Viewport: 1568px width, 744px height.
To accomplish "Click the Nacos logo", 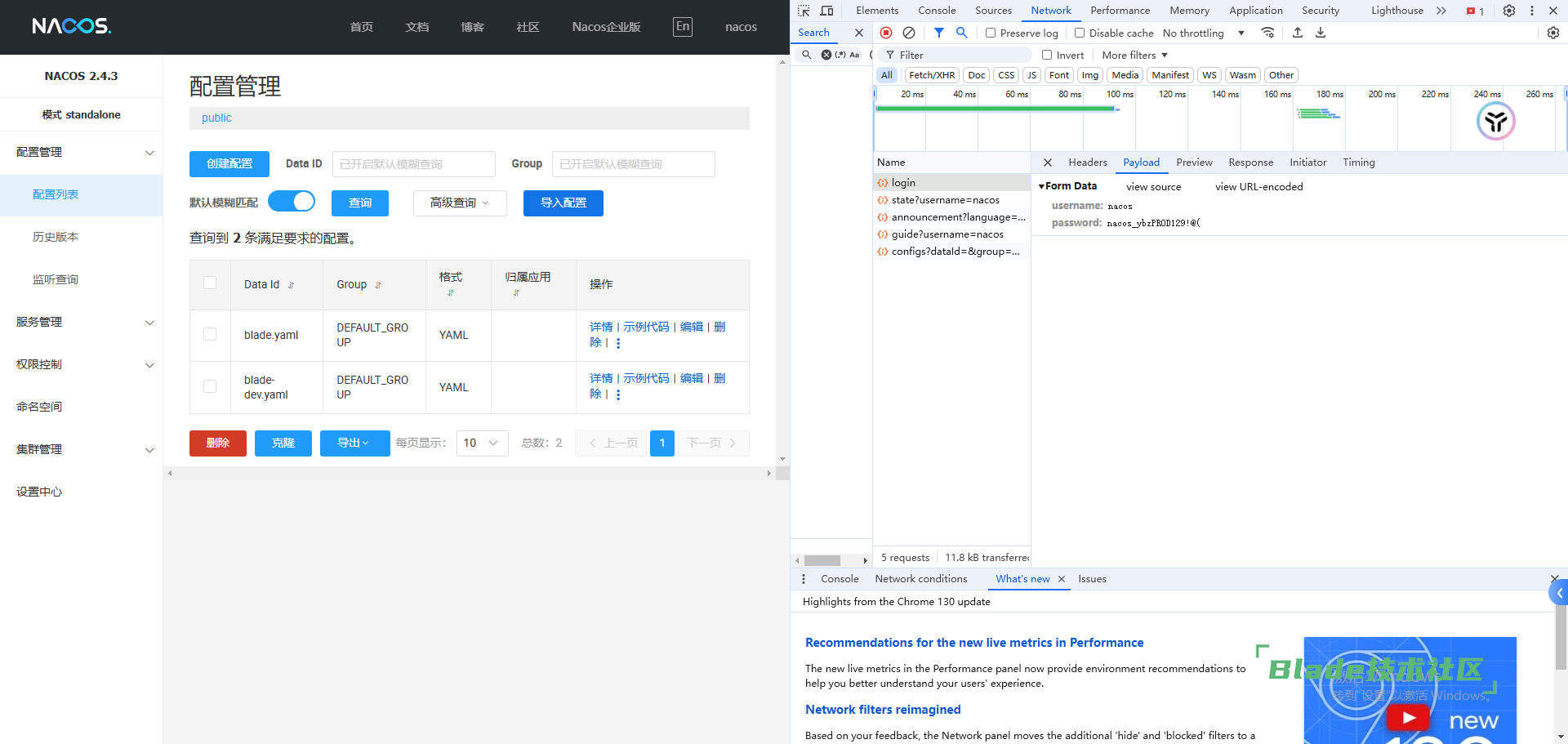I will coord(72,26).
